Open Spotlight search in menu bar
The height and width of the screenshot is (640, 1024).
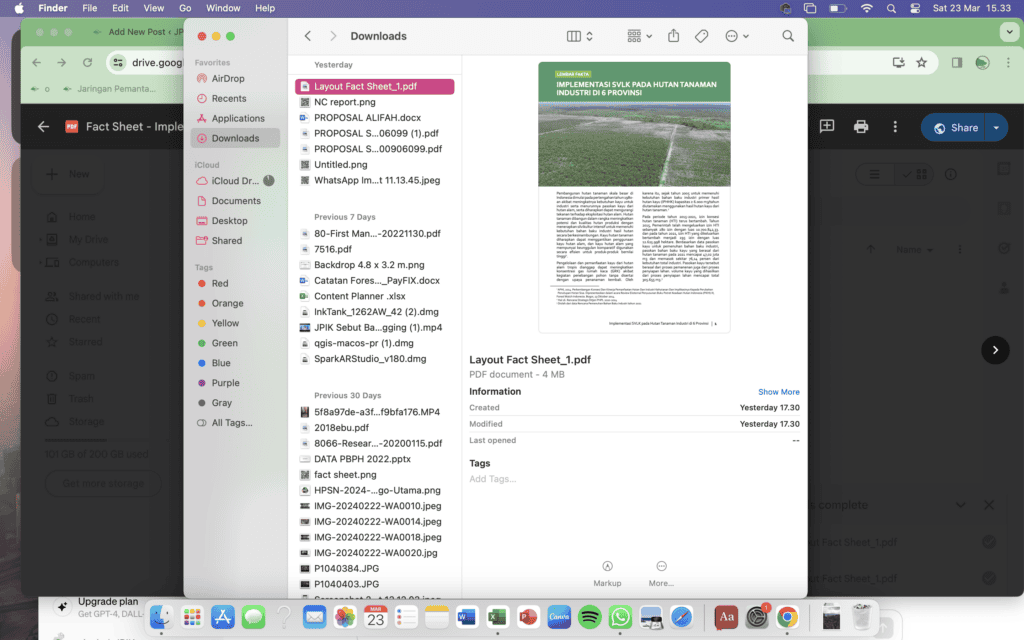[x=891, y=8]
